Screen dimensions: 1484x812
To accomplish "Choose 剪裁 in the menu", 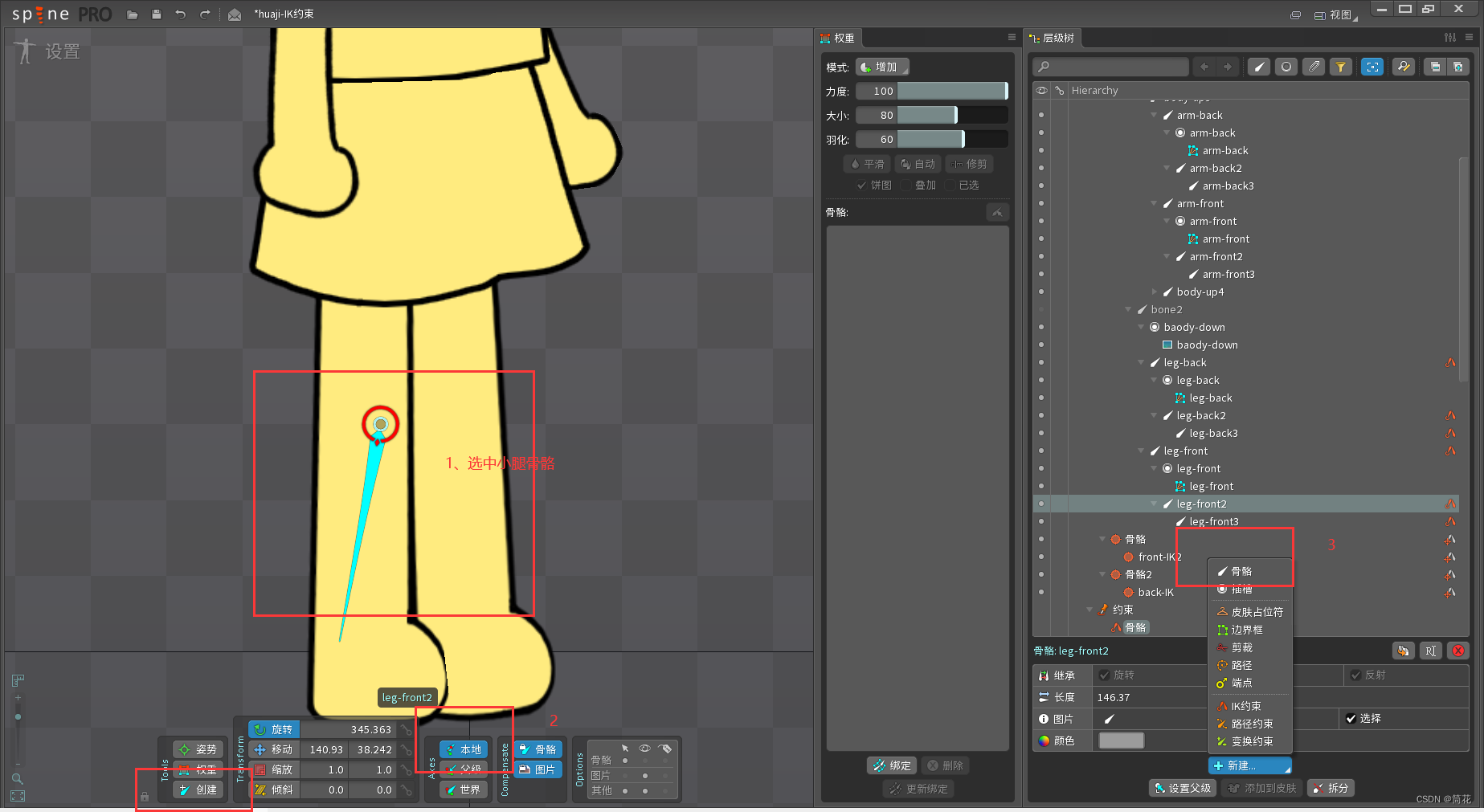I will pyautogui.click(x=1249, y=647).
